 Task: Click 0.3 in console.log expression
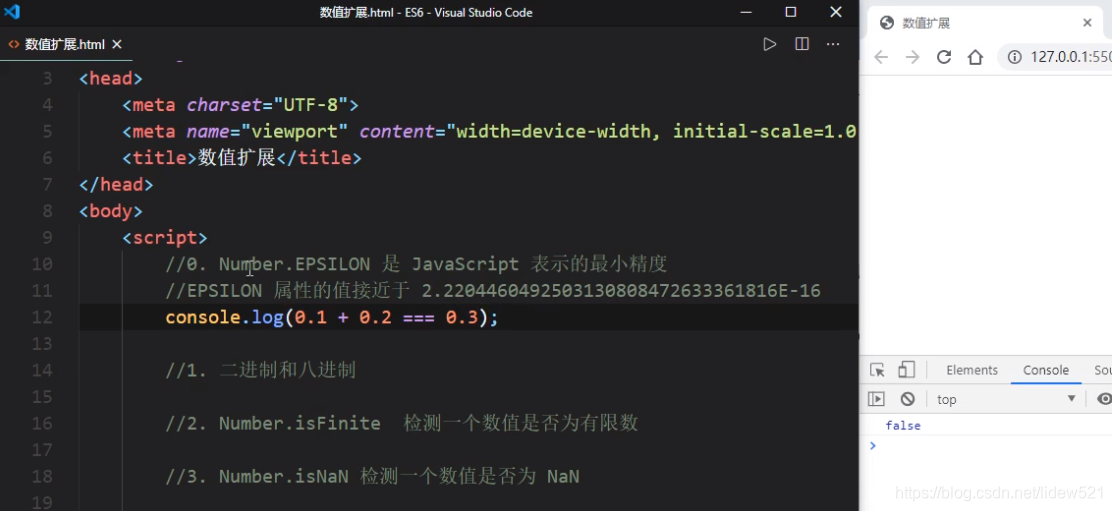tap(462, 317)
